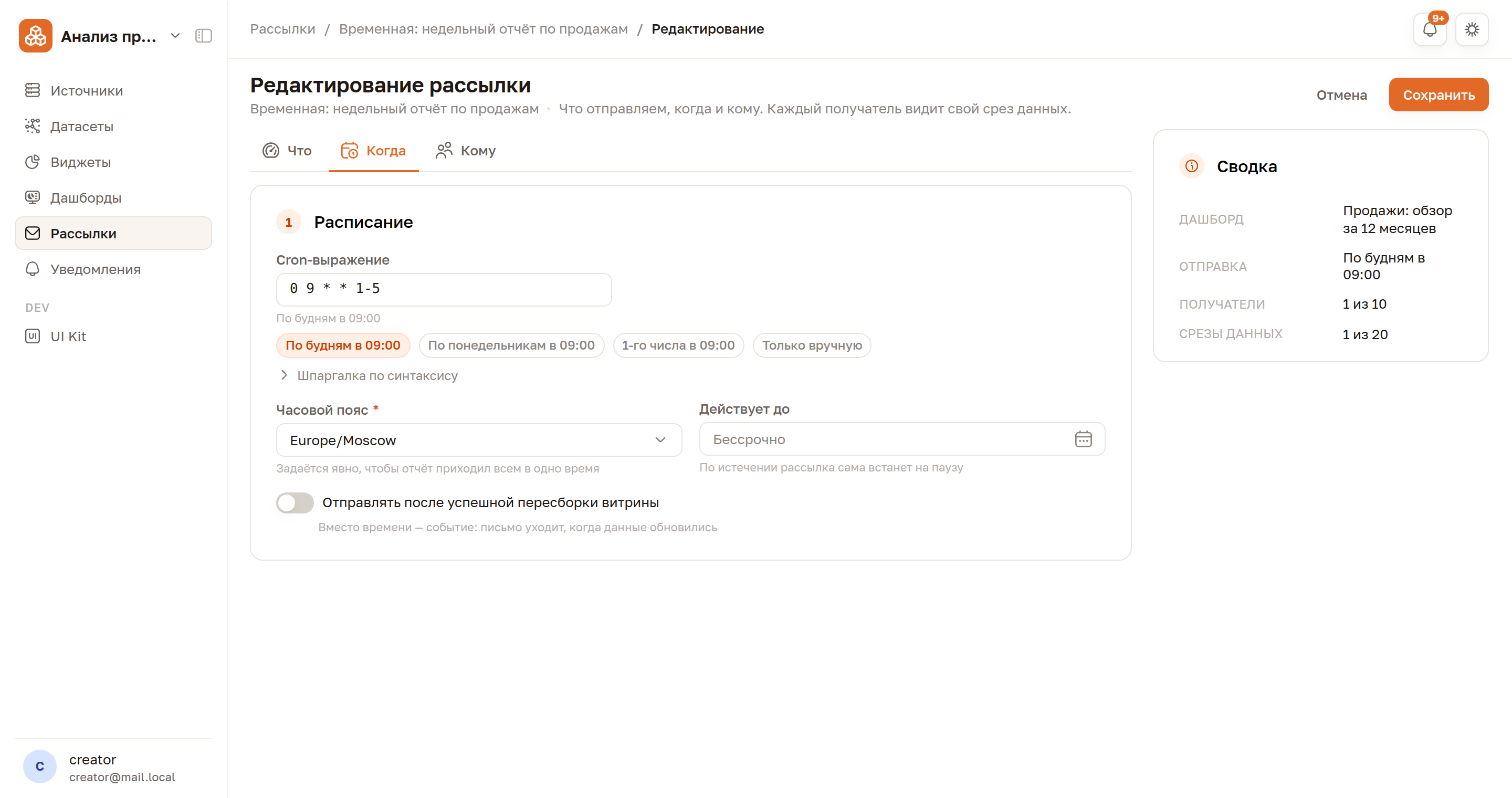Collapse sidebar using the panel icon
Viewport: 1512px width, 798px height.
(x=203, y=36)
